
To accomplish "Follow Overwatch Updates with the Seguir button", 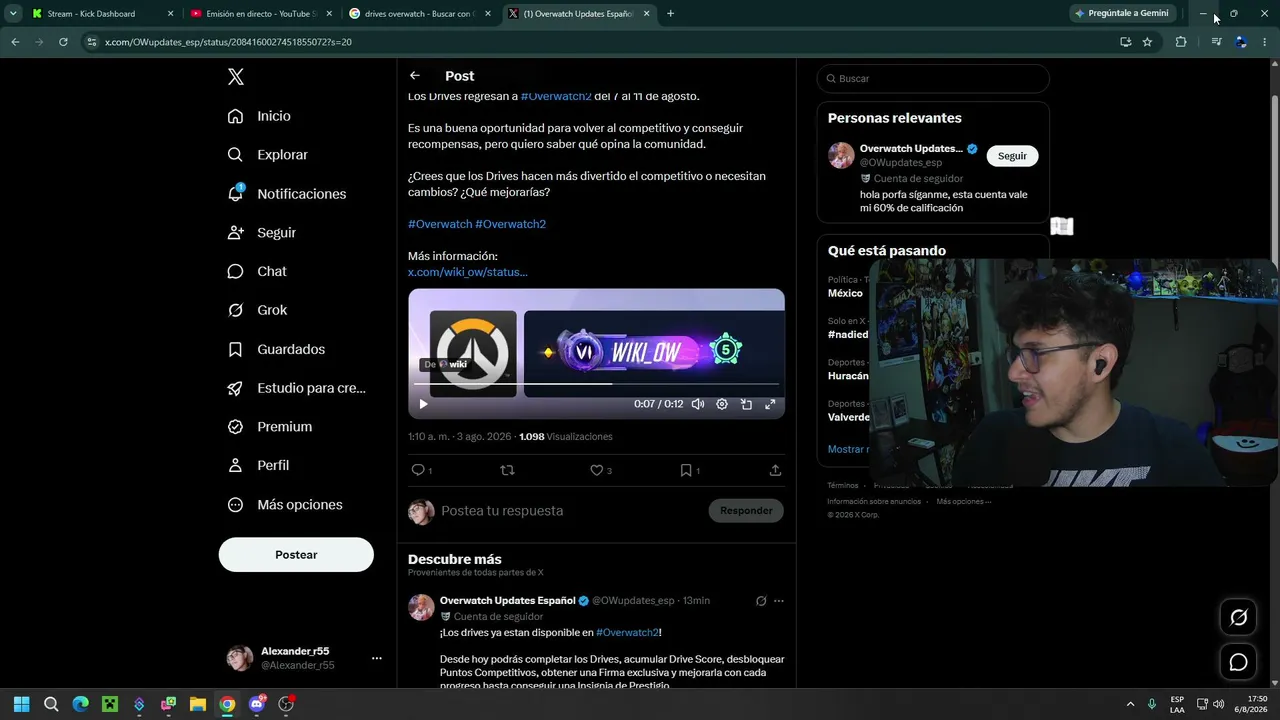I will [x=1012, y=156].
